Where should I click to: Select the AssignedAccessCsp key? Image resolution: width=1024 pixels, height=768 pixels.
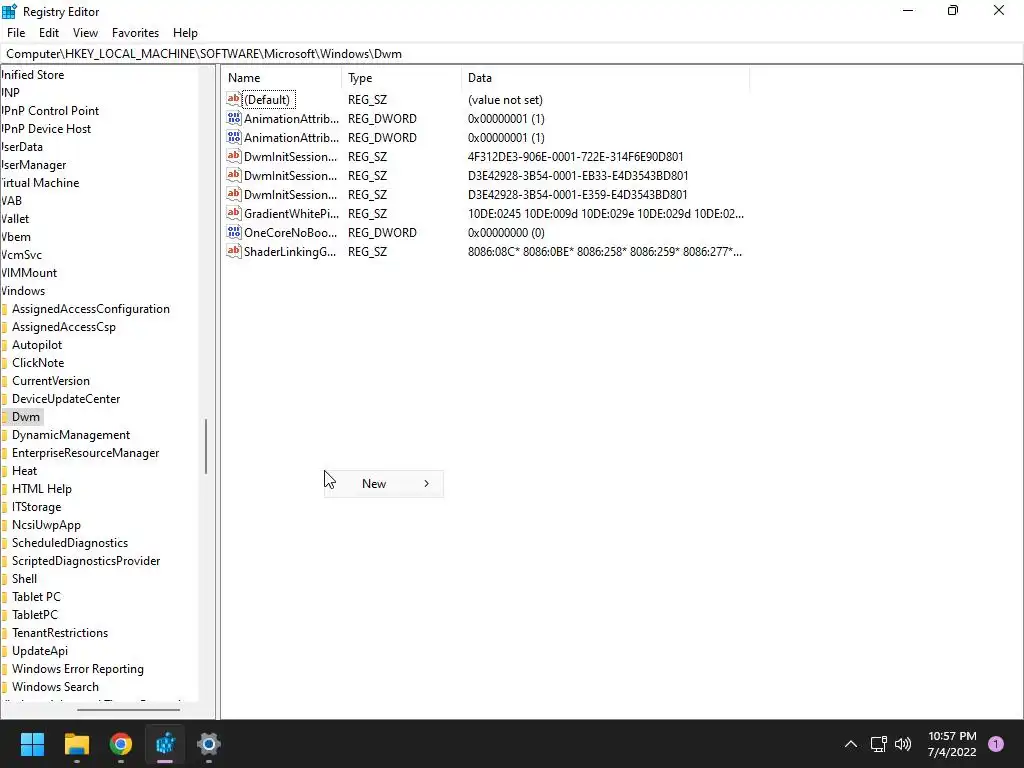tap(64, 327)
